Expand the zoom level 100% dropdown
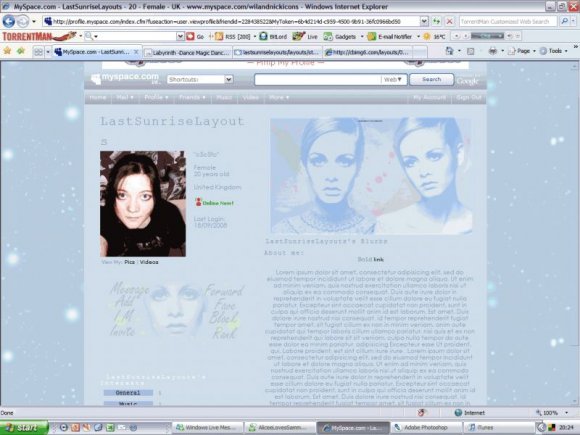This screenshot has height=435, width=580. point(566,413)
